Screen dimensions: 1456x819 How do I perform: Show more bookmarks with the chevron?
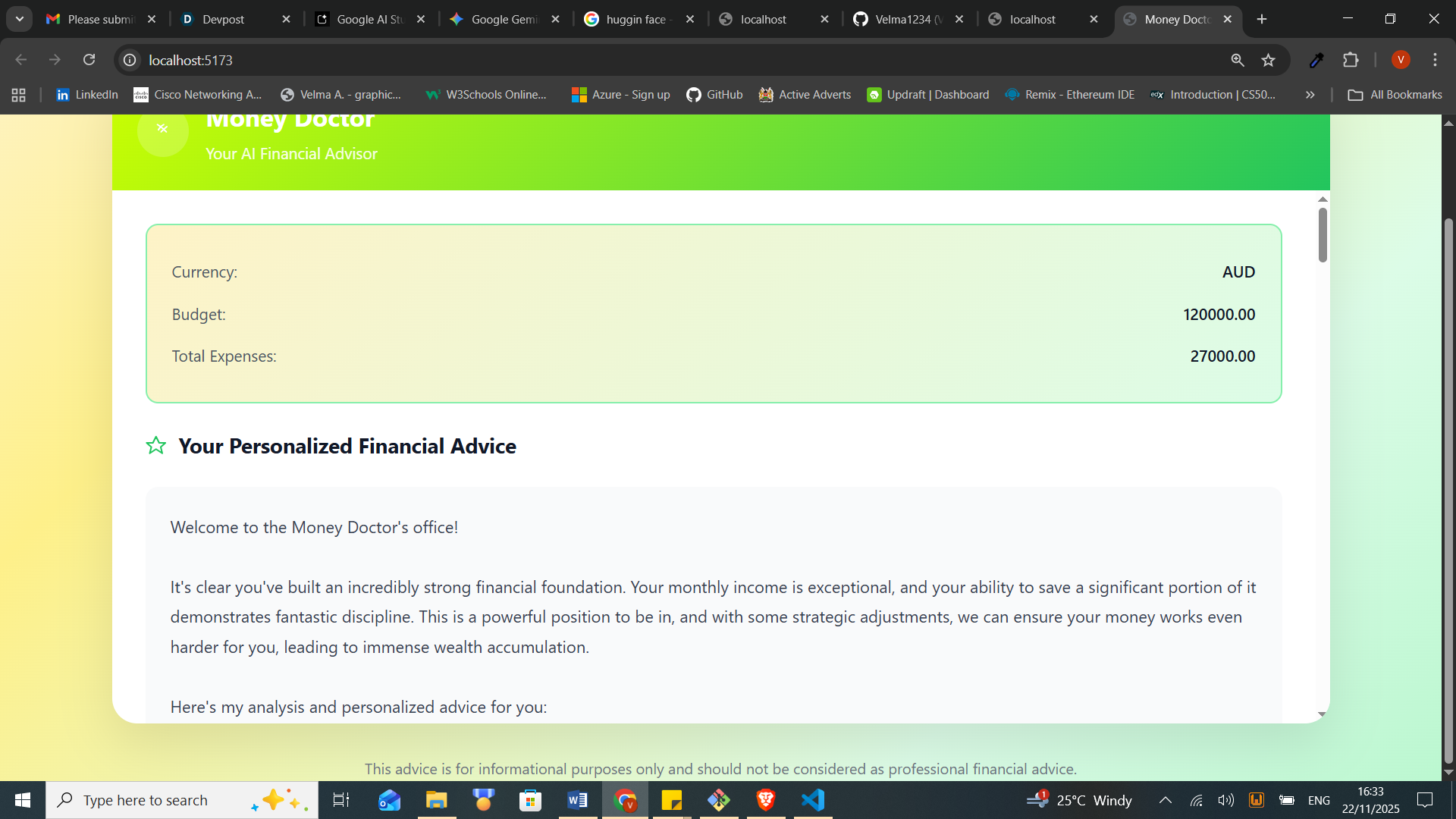[1310, 95]
